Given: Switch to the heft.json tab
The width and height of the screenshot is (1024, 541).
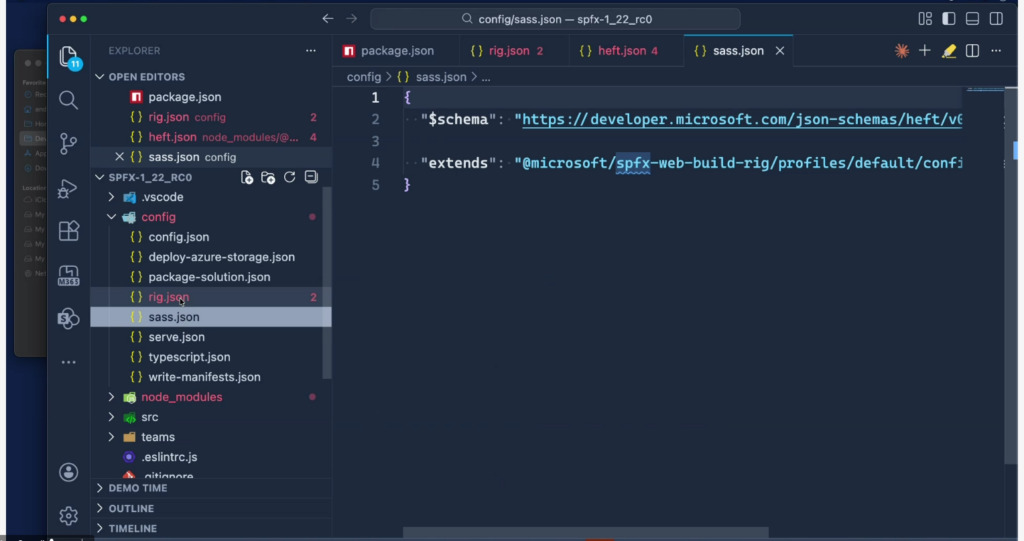Looking at the screenshot, I should coord(621,51).
